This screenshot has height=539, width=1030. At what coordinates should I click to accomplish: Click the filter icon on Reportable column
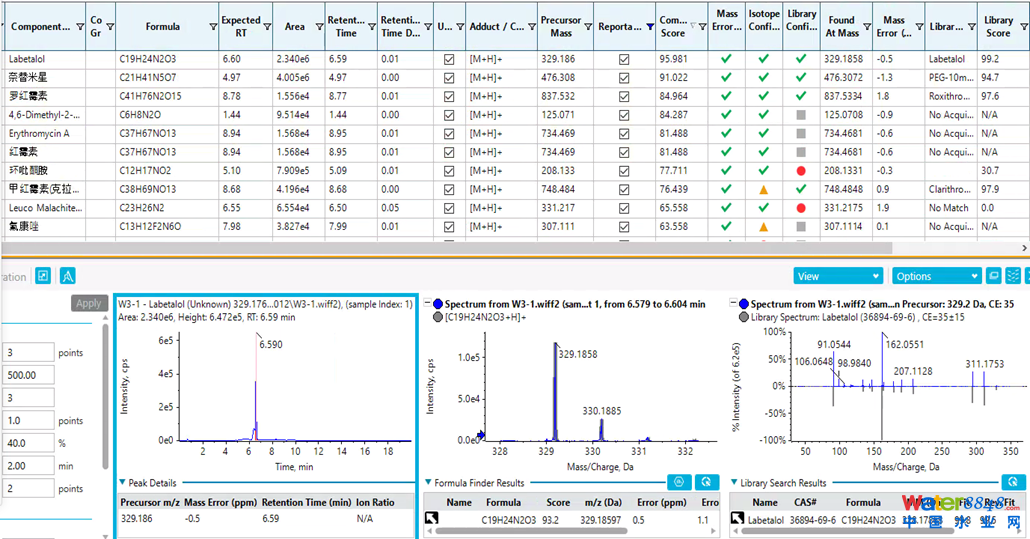[650, 27]
